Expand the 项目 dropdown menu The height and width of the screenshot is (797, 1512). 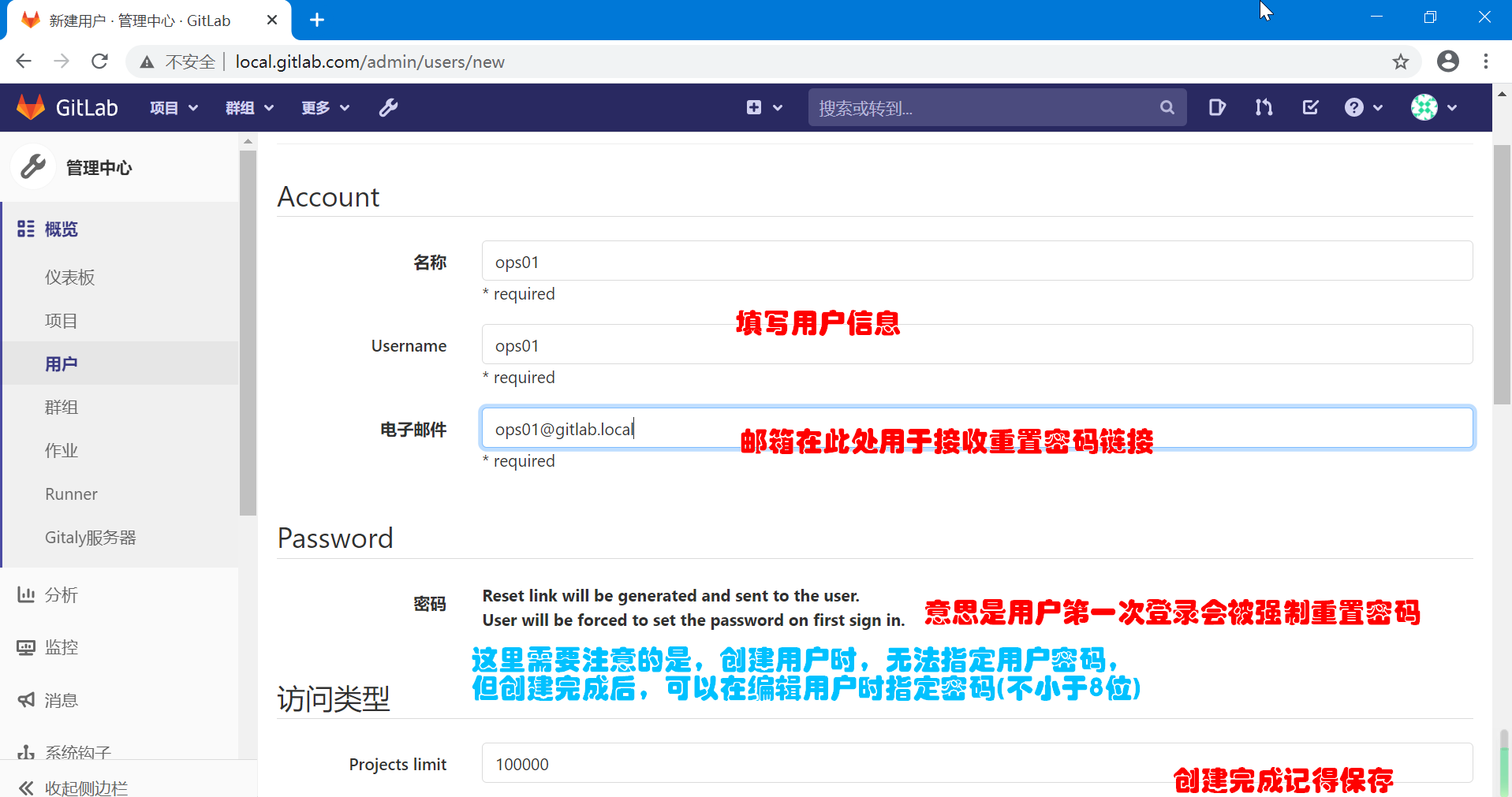point(174,107)
